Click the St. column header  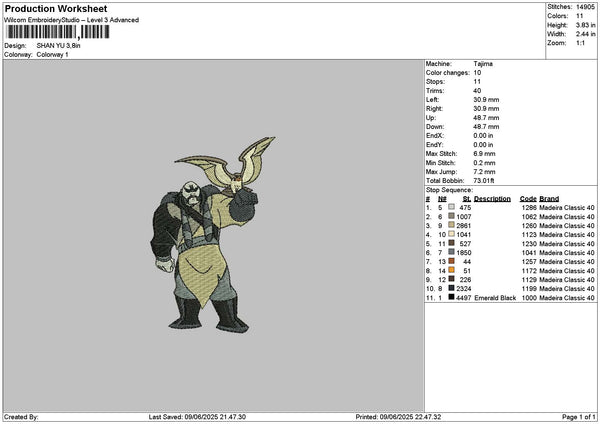click(x=467, y=199)
